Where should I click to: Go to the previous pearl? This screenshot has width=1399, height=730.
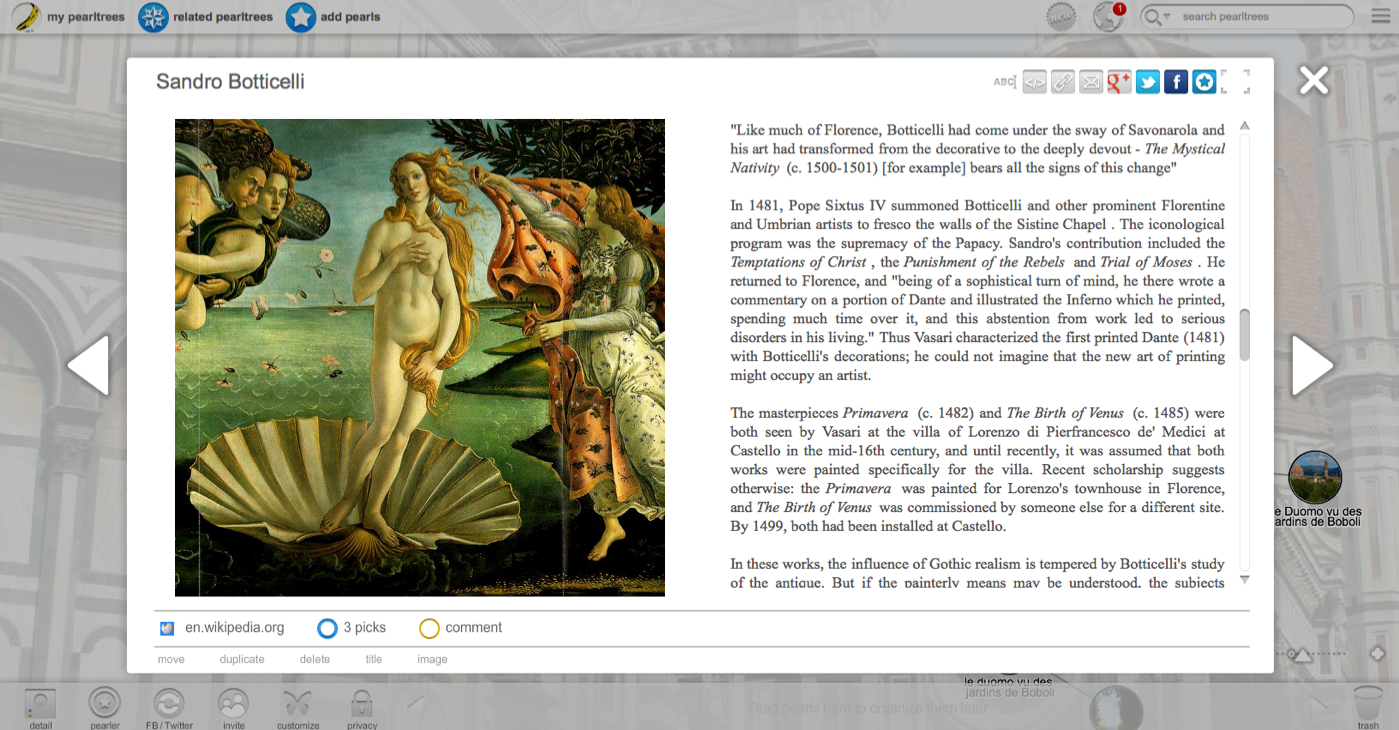click(x=88, y=365)
